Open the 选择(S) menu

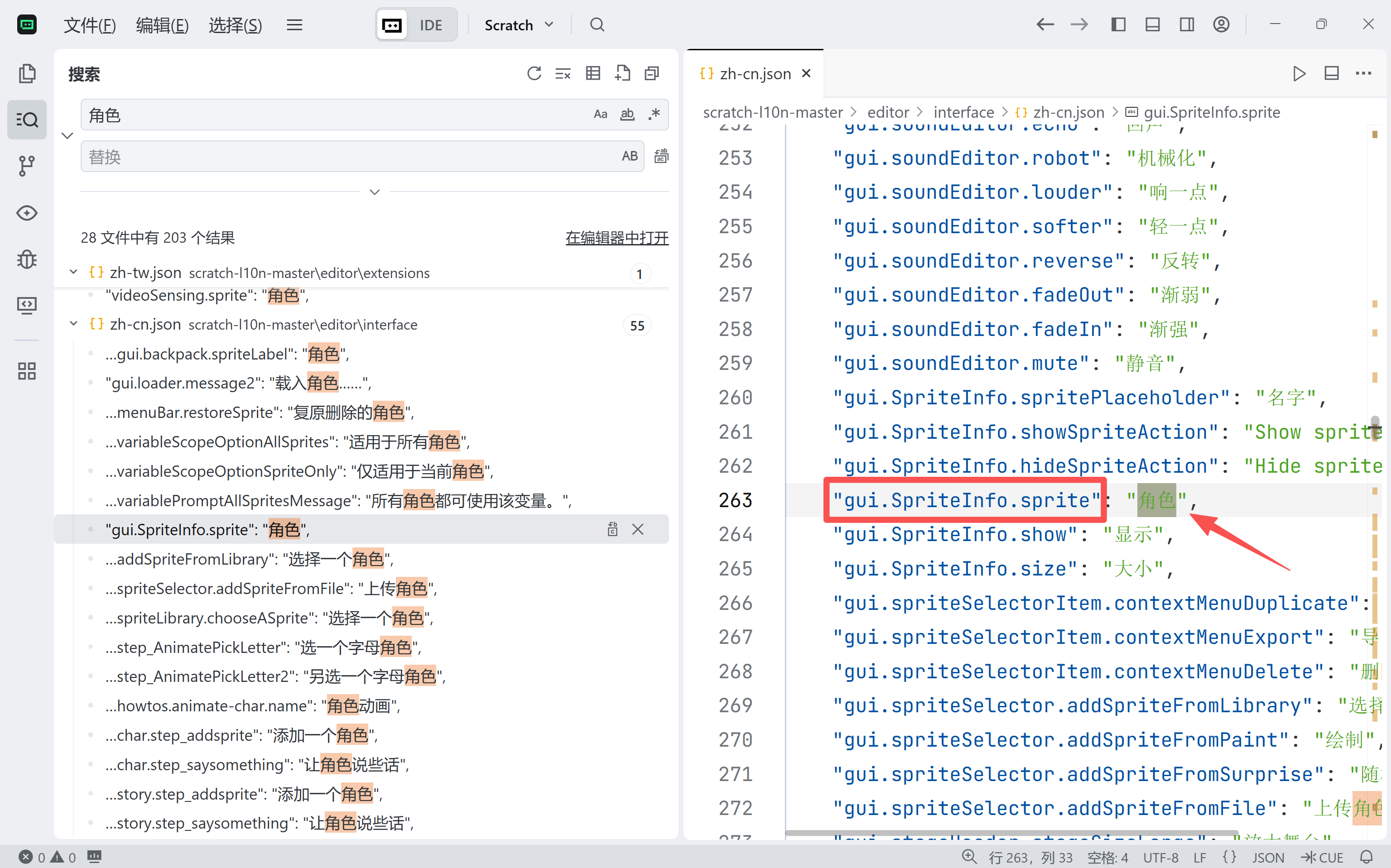coord(236,25)
